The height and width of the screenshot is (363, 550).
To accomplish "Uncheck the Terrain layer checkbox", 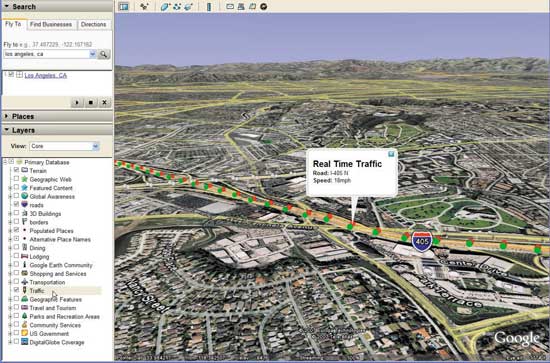I will click(x=16, y=170).
